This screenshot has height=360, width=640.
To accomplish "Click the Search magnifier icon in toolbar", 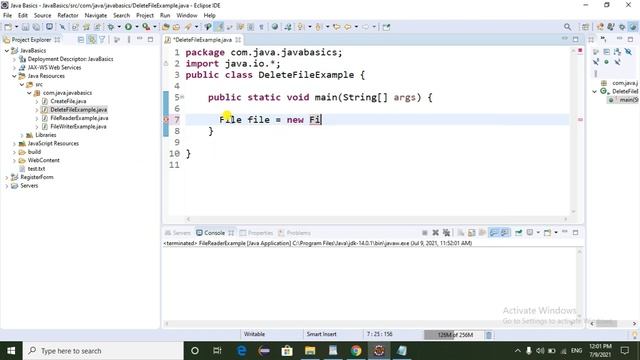I will [567, 27].
